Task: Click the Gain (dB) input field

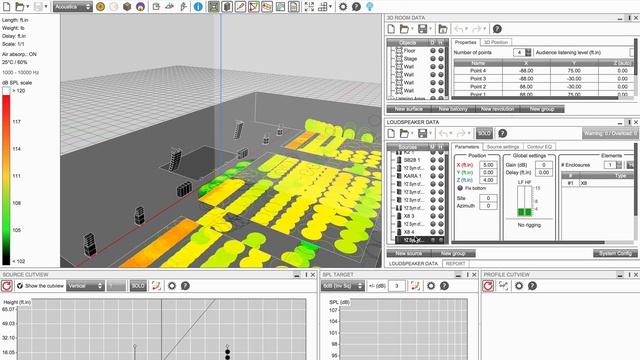Action: pyautogui.click(x=544, y=165)
